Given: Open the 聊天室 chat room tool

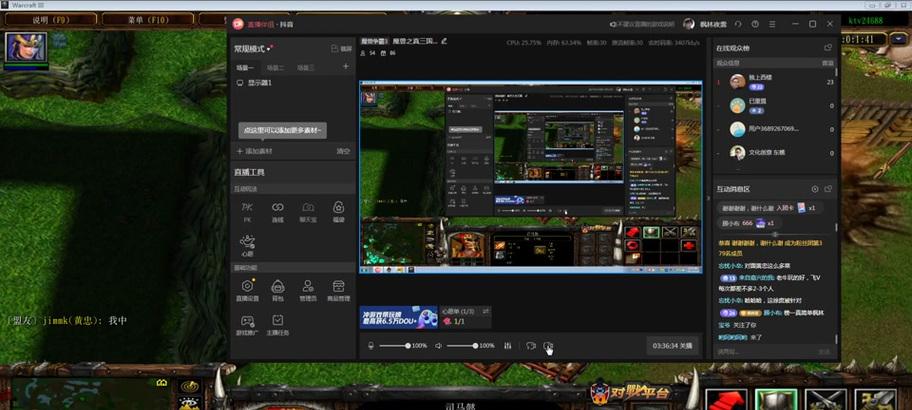Looking at the screenshot, I should (x=308, y=212).
